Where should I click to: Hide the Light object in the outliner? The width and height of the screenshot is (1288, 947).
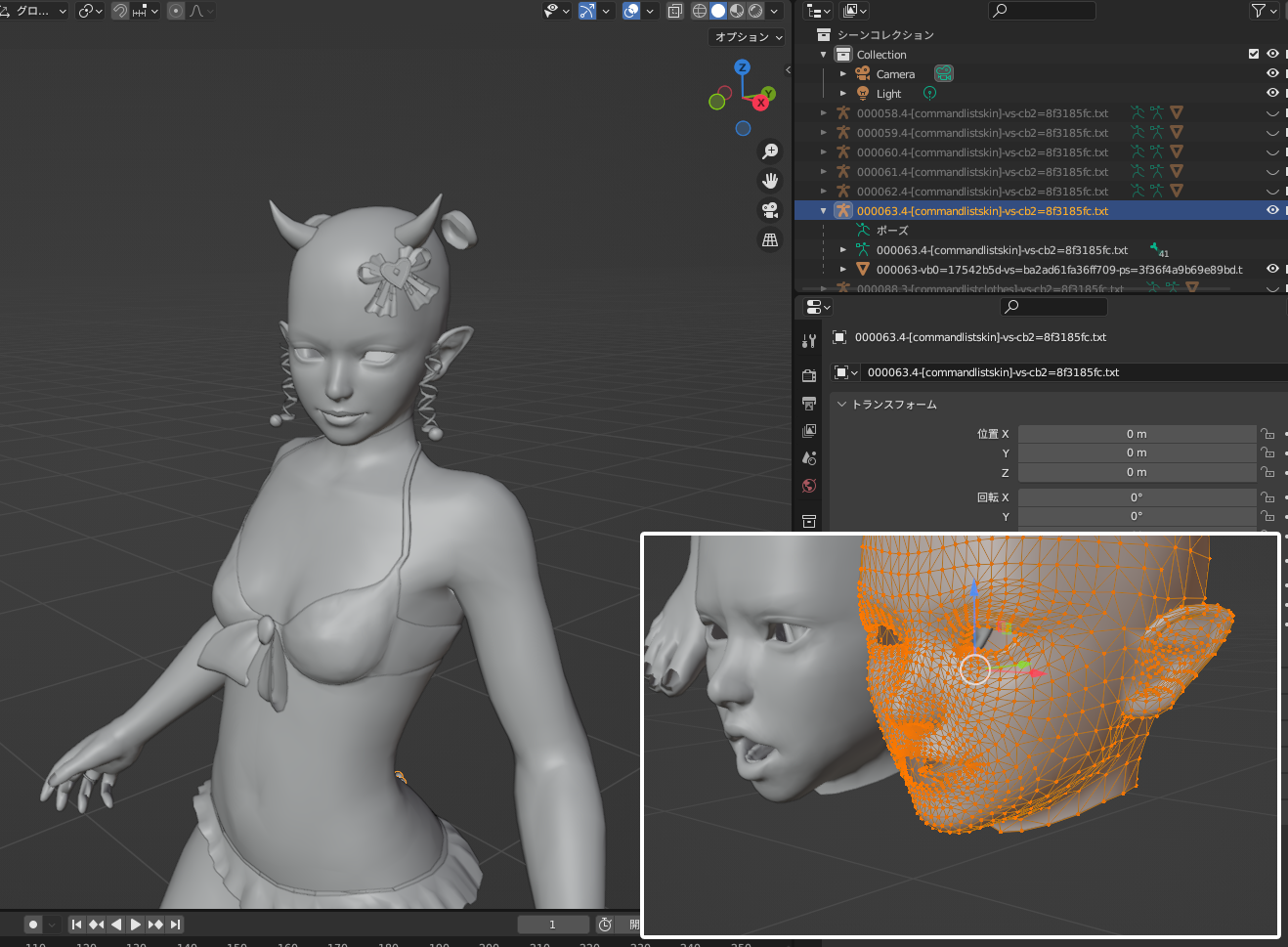coord(1272,93)
